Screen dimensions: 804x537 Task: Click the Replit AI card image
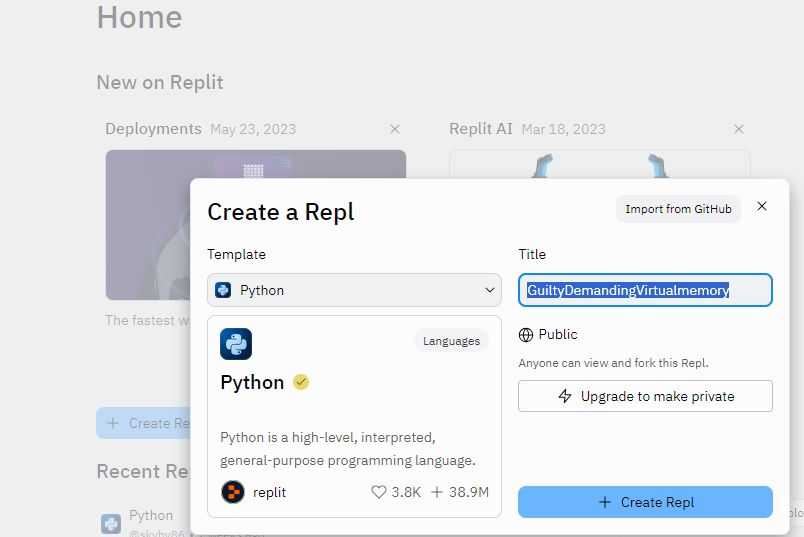click(x=599, y=164)
